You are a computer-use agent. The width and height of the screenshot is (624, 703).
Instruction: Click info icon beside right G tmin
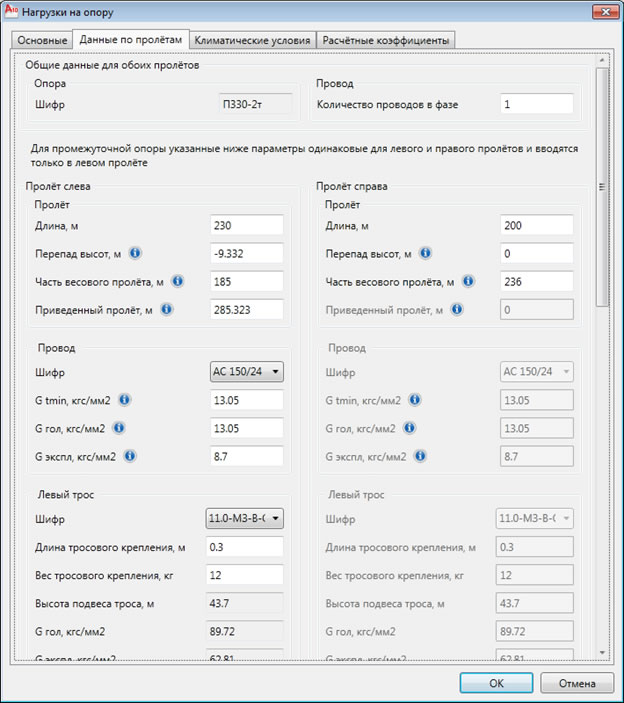[415, 400]
